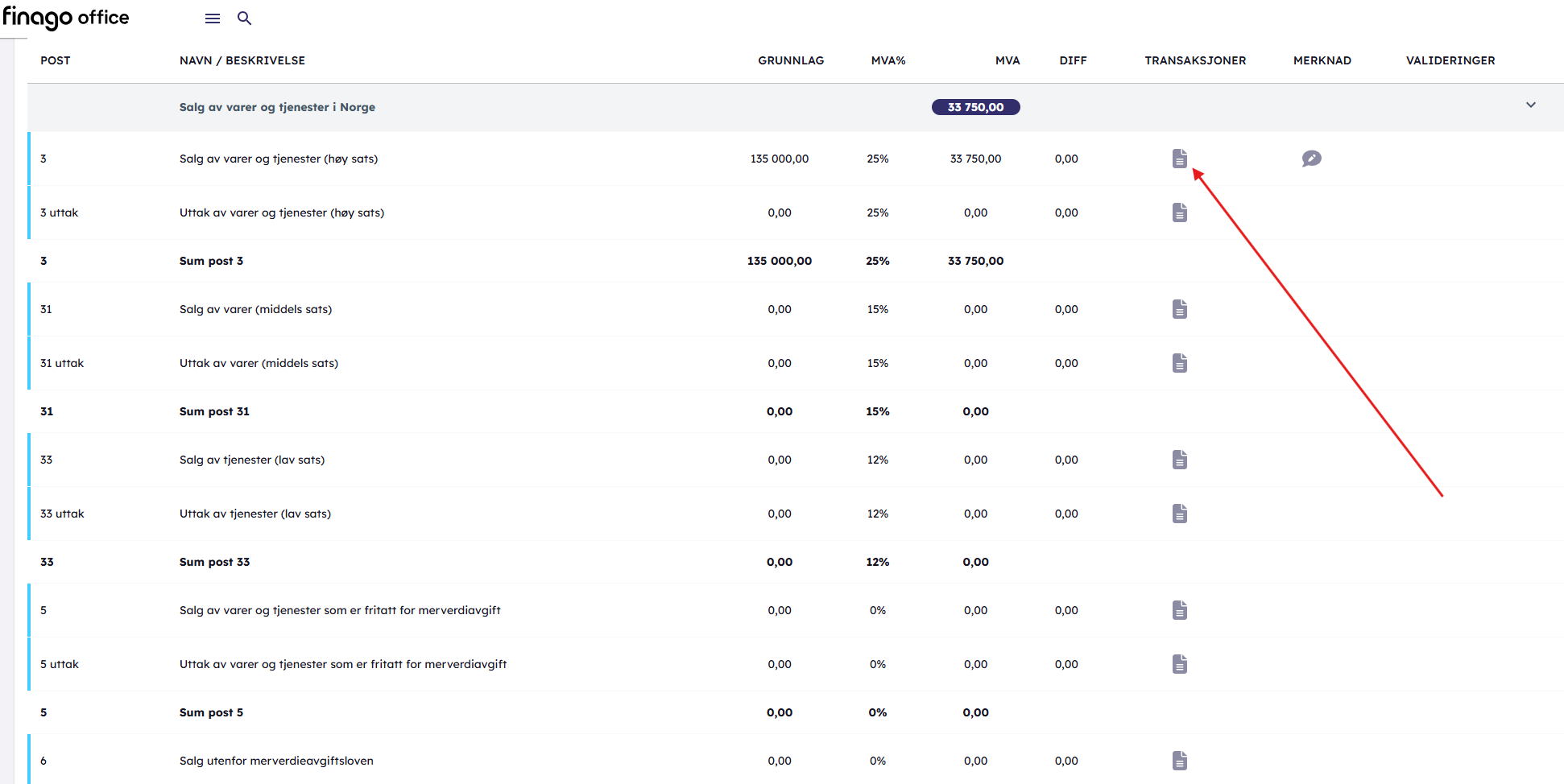The width and height of the screenshot is (1564, 784).
Task: Open transactions for 5 uttak row
Action: (x=1179, y=664)
